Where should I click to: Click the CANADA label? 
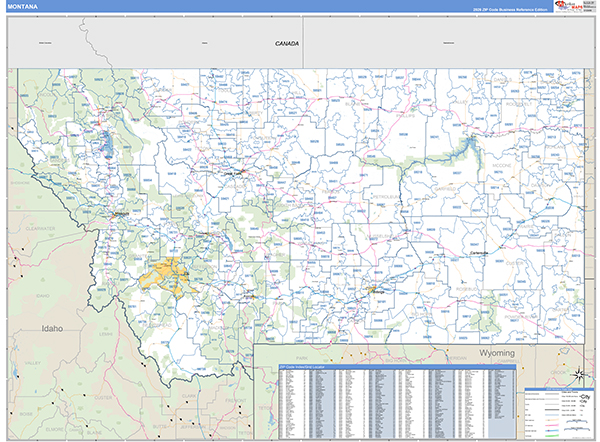pyautogui.click(x=288, y=44)
